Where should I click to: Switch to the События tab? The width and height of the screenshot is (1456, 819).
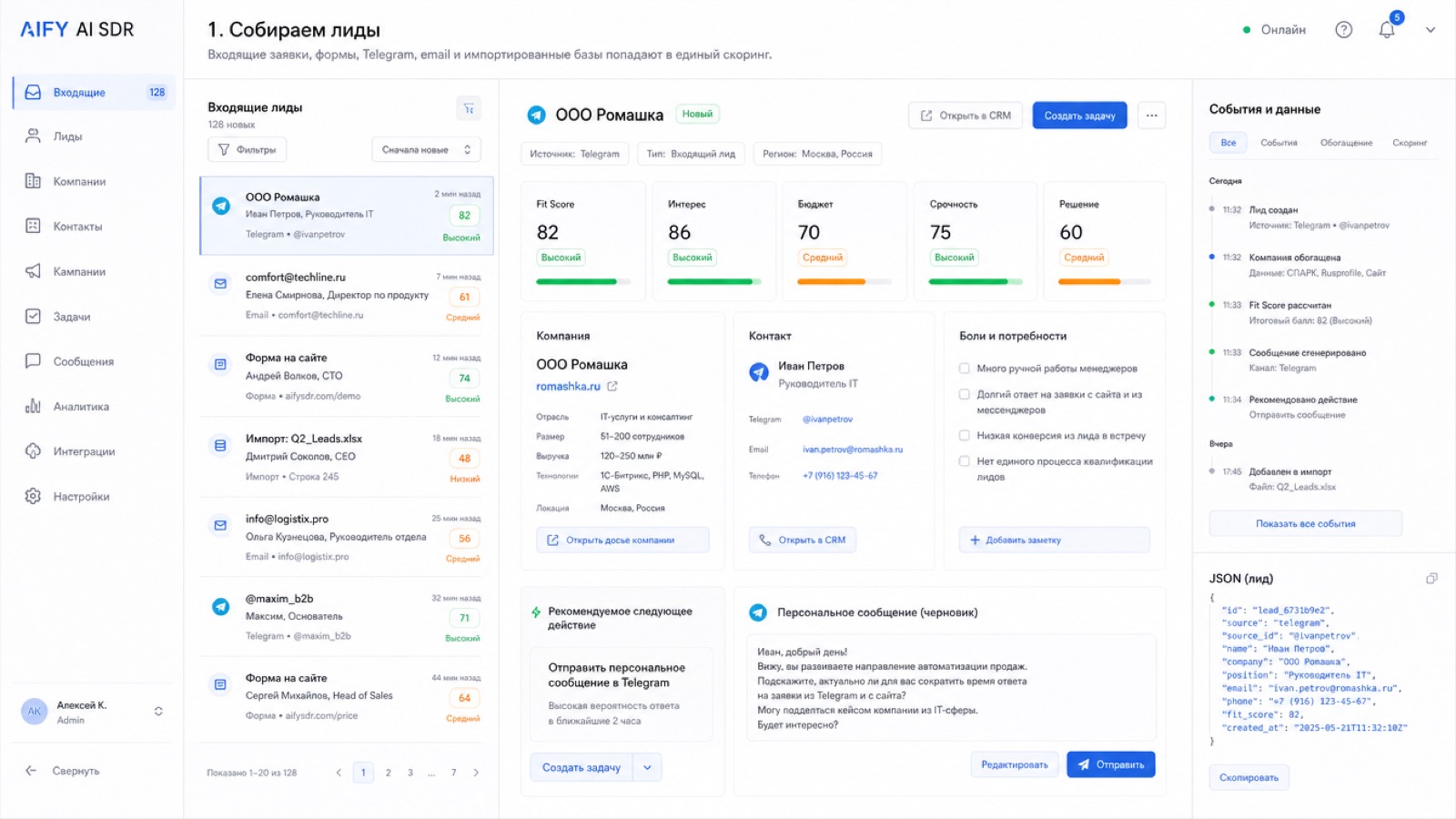[x=1279, y=143]
